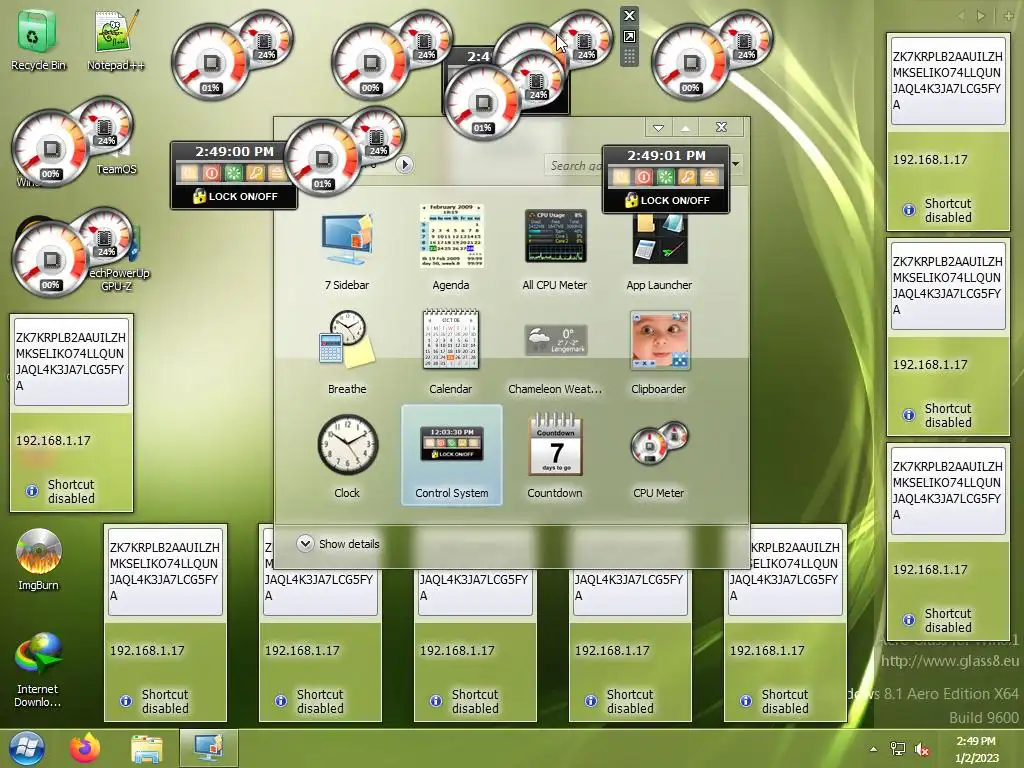Image resolution: width=1024 pixels, height=768 pixels.
Task: Click red power icon on 2:49:00 PM gadget
Action: [211, 173]
